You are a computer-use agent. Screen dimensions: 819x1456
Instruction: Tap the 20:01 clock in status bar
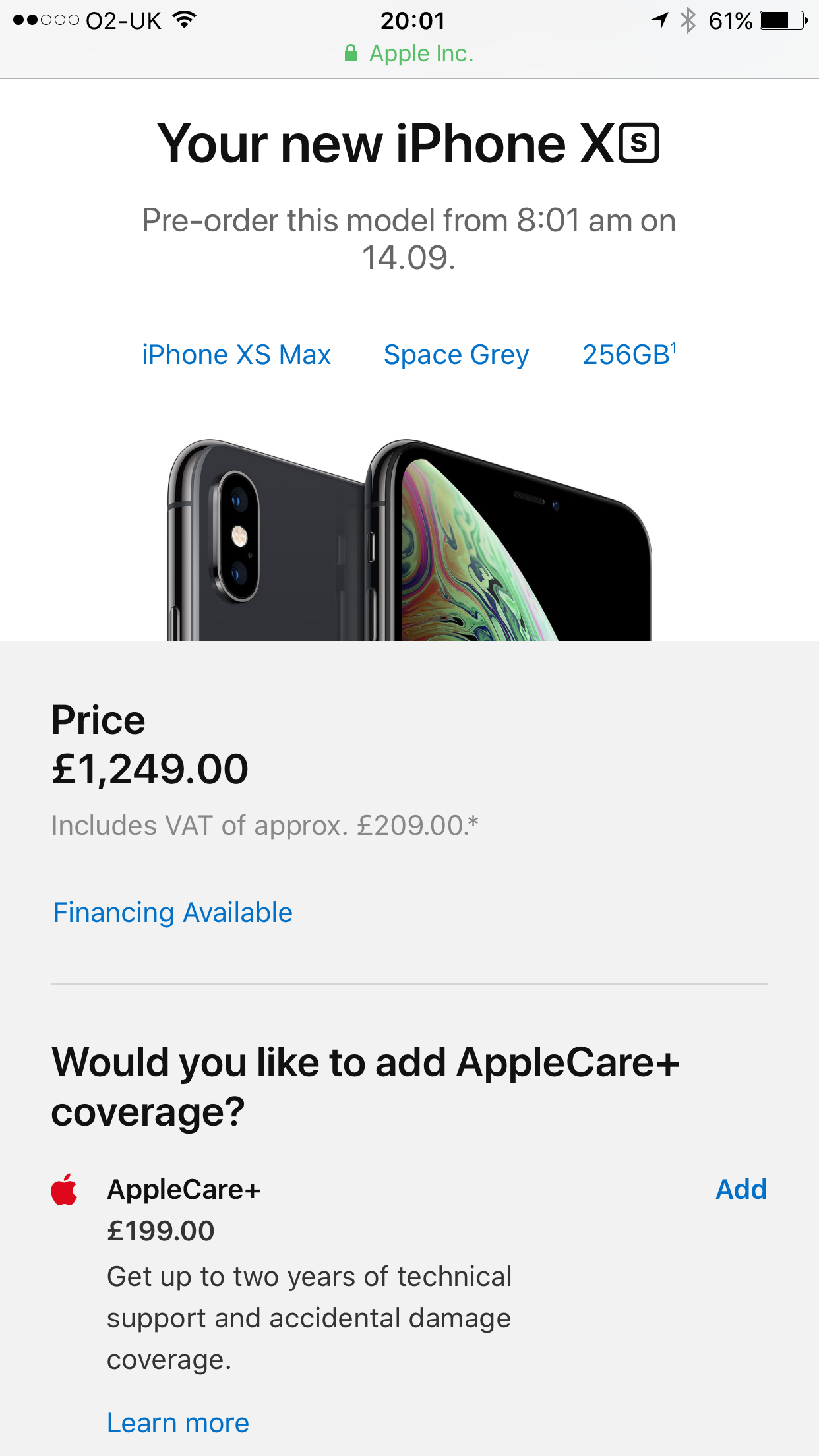(x=413, y=20)
